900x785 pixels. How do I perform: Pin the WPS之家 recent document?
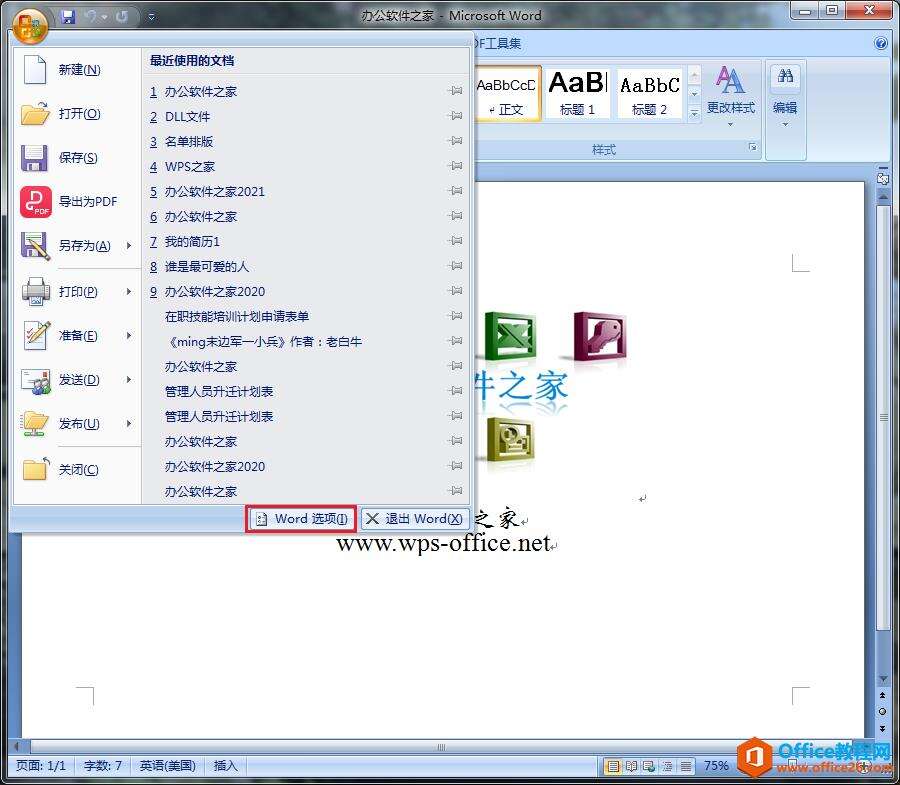tap(456, 166)
